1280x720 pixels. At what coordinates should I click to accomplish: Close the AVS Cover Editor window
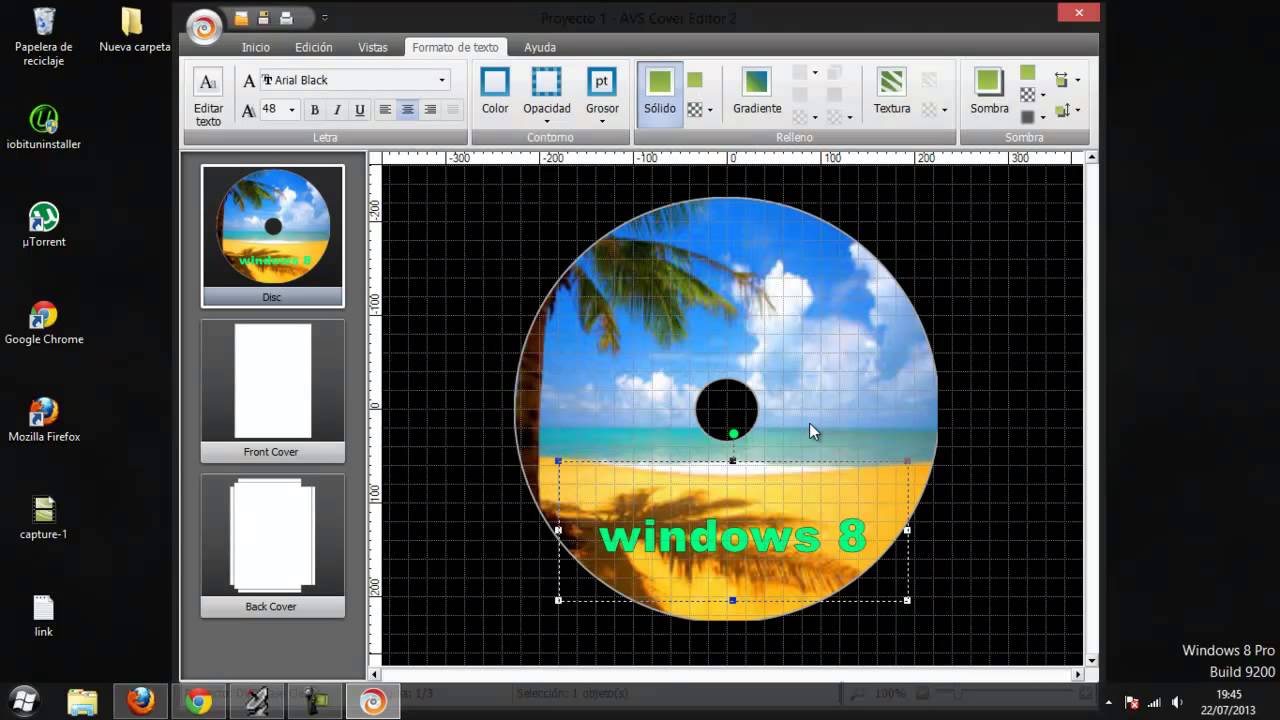1078,13
